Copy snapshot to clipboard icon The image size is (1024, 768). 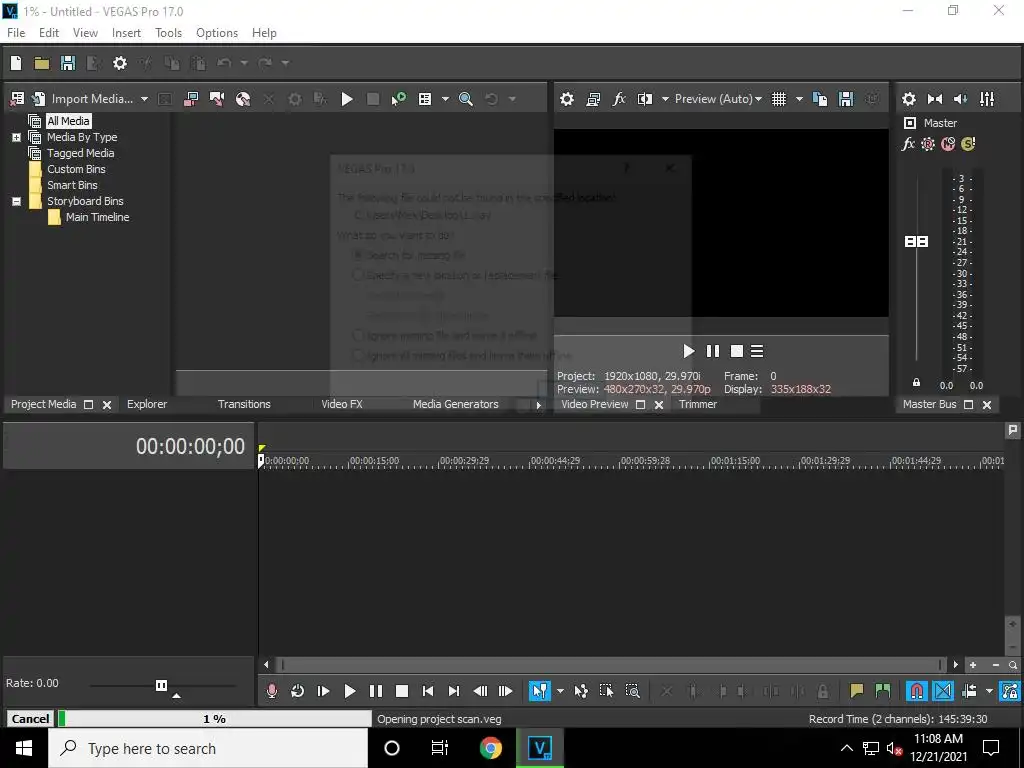pyautogui.click(x=820, y=99)
